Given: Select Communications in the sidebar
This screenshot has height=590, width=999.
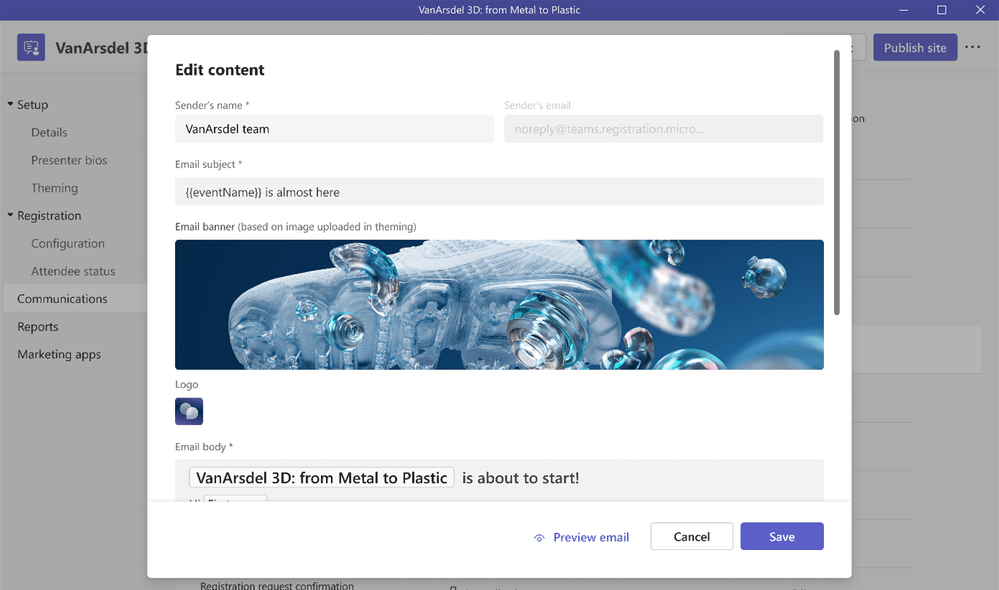Looking at the screenshot, I should tap(62, 299).
